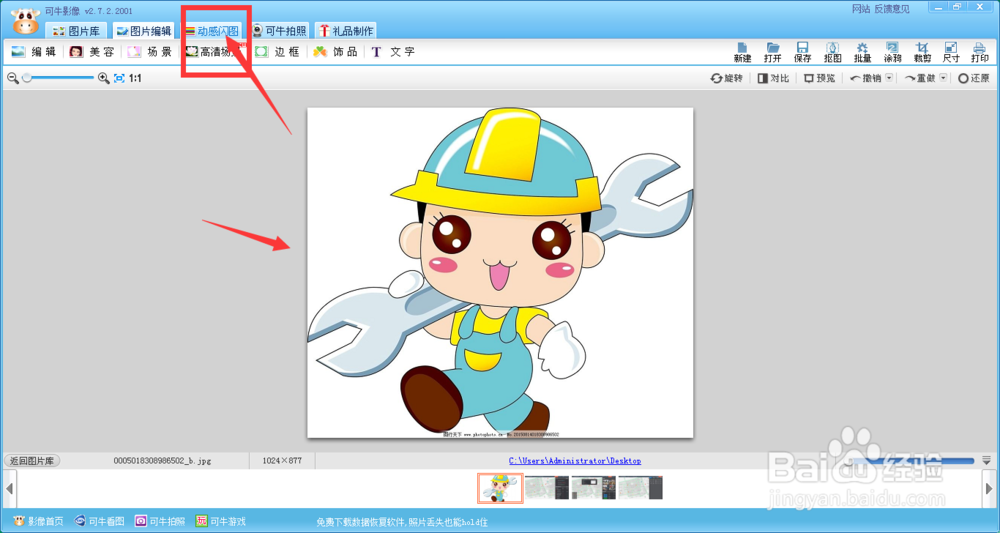Toggle the 预览 preview mode
Viewport: 1000px width, 533px height.
pyautogui.click(x=819, y=78)
